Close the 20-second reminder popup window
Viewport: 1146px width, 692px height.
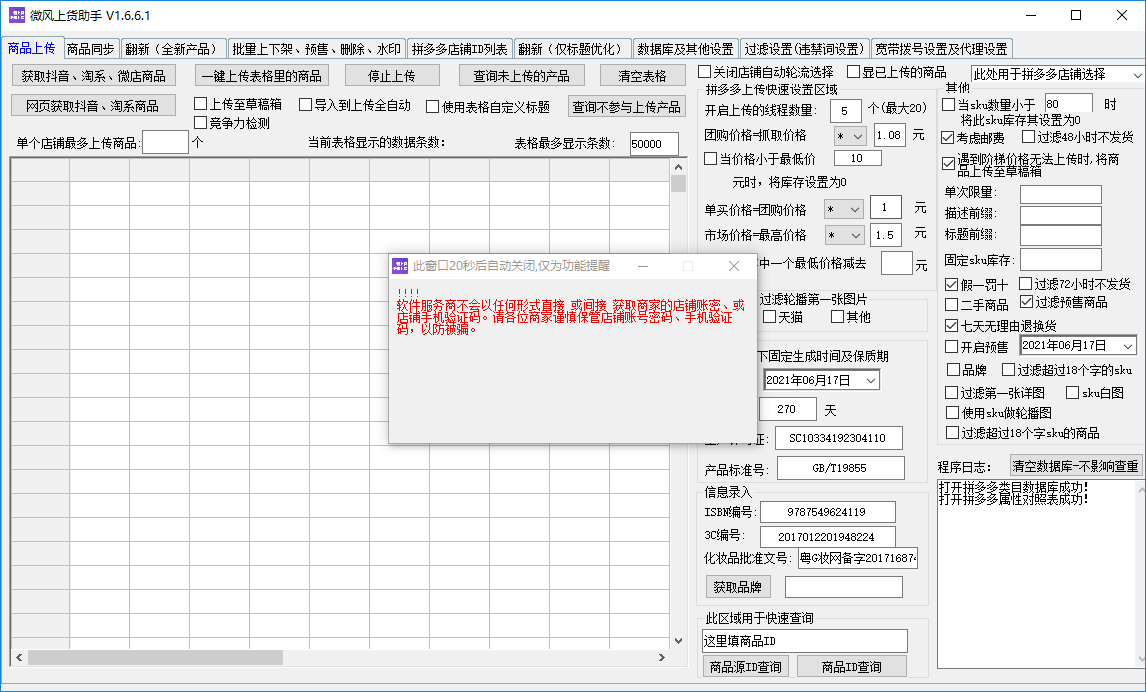pos(734,266)
